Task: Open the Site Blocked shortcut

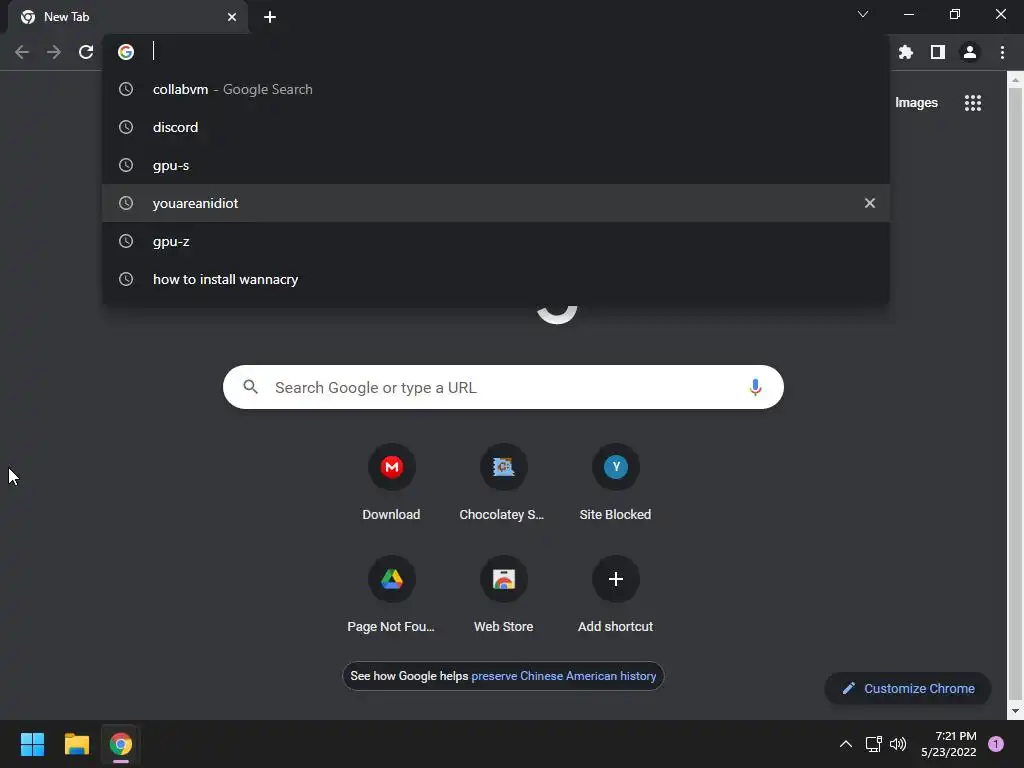Action: (x=615, y=483)
